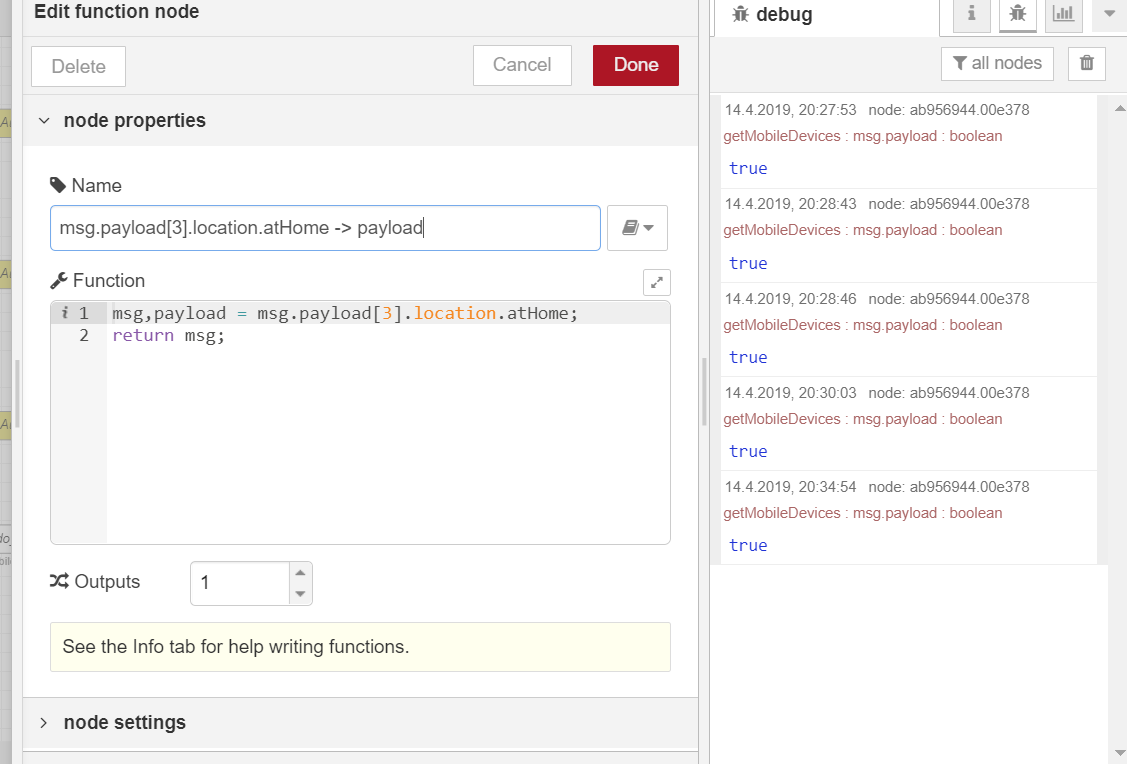This screenshot has height=764, width=1127.
Task: Click the debug panel scroll up arrow
Action: (1119, 109)
